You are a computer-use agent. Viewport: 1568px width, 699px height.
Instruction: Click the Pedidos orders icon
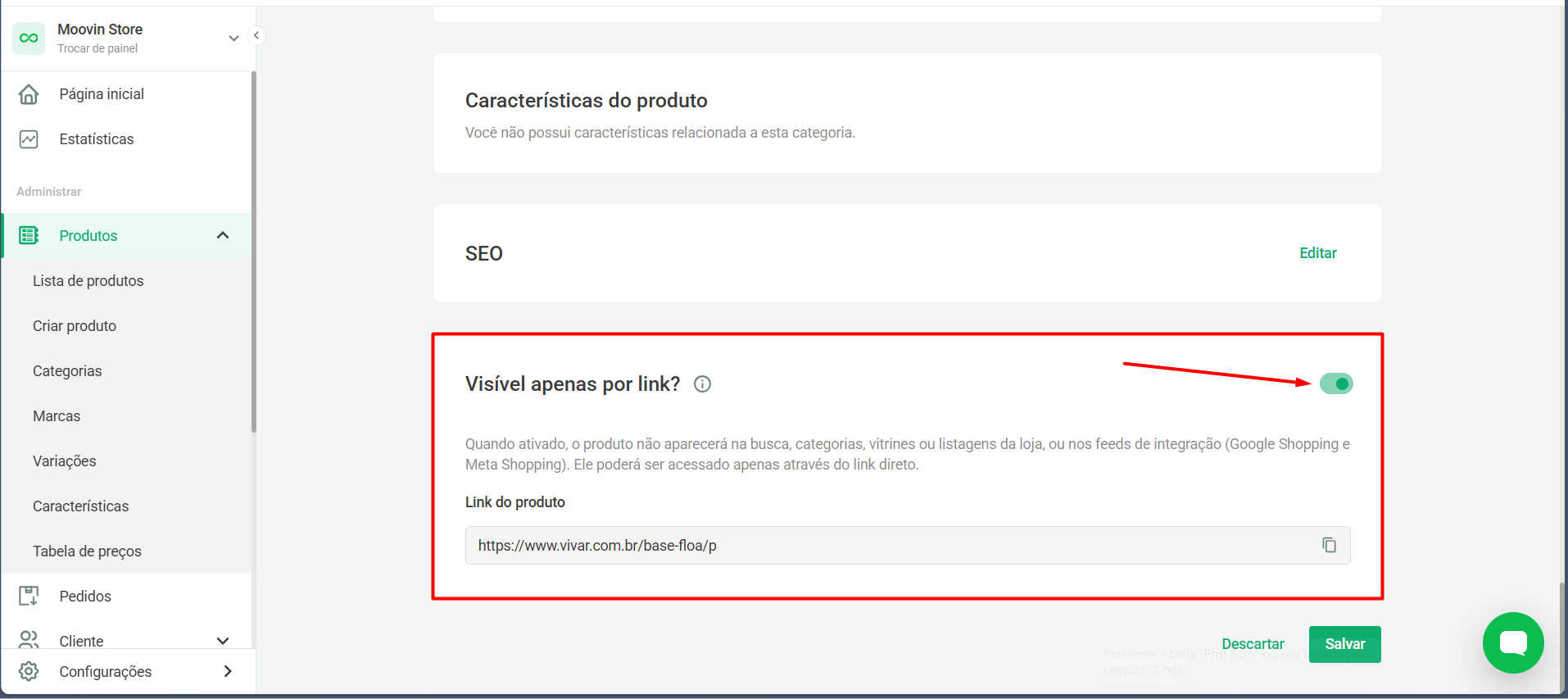[29, 596]
